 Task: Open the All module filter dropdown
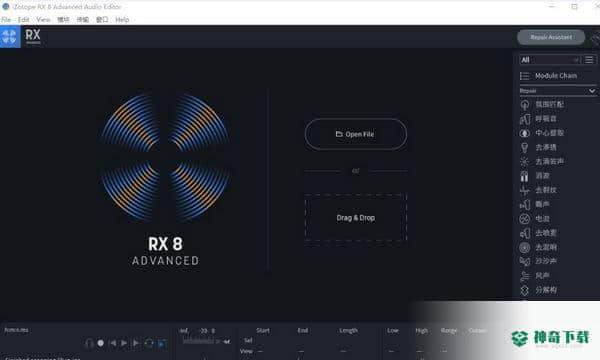550,60
